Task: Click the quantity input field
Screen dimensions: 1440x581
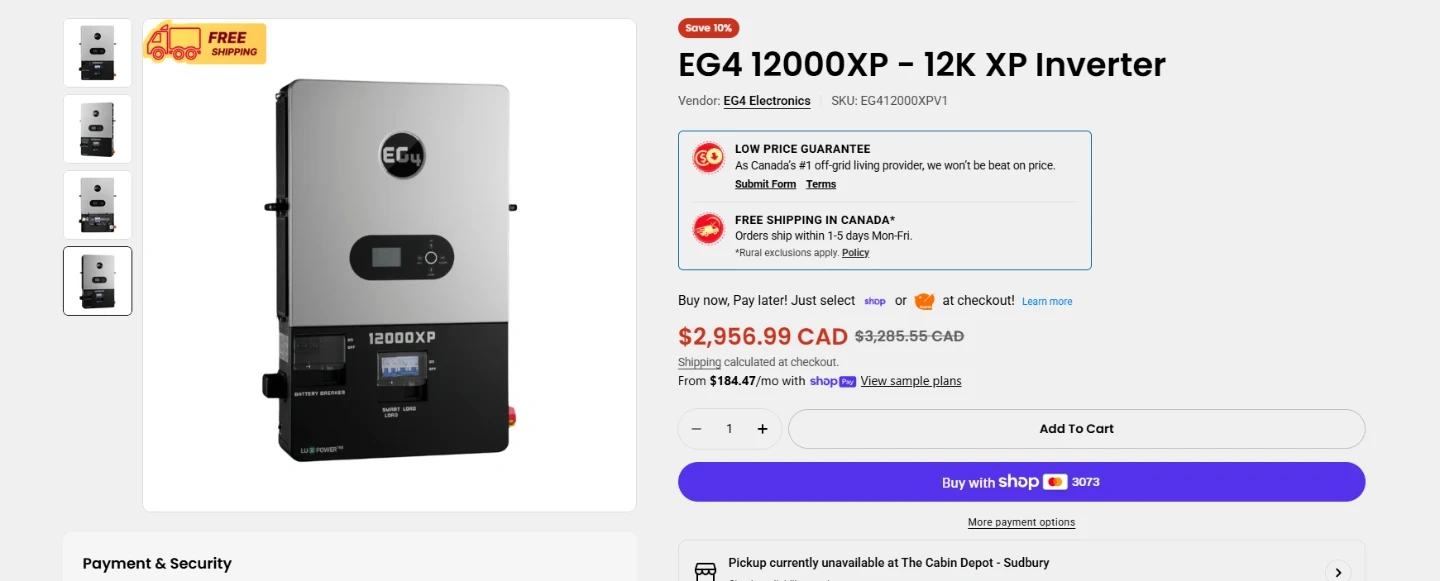Action: coord(729,429)
